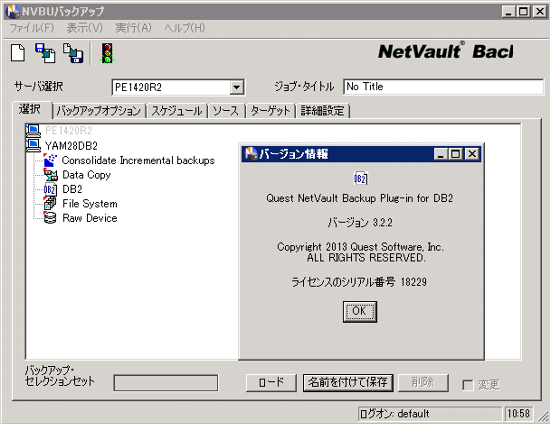This screenshot has height=424, width=550.
Task: Click the Raw Device plugin icon
Action: coord(50,218)
